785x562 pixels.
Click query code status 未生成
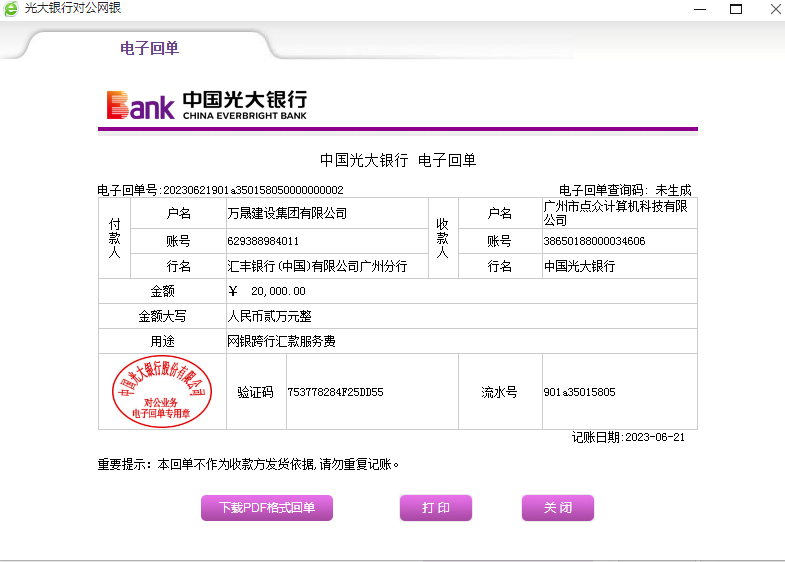673,190
